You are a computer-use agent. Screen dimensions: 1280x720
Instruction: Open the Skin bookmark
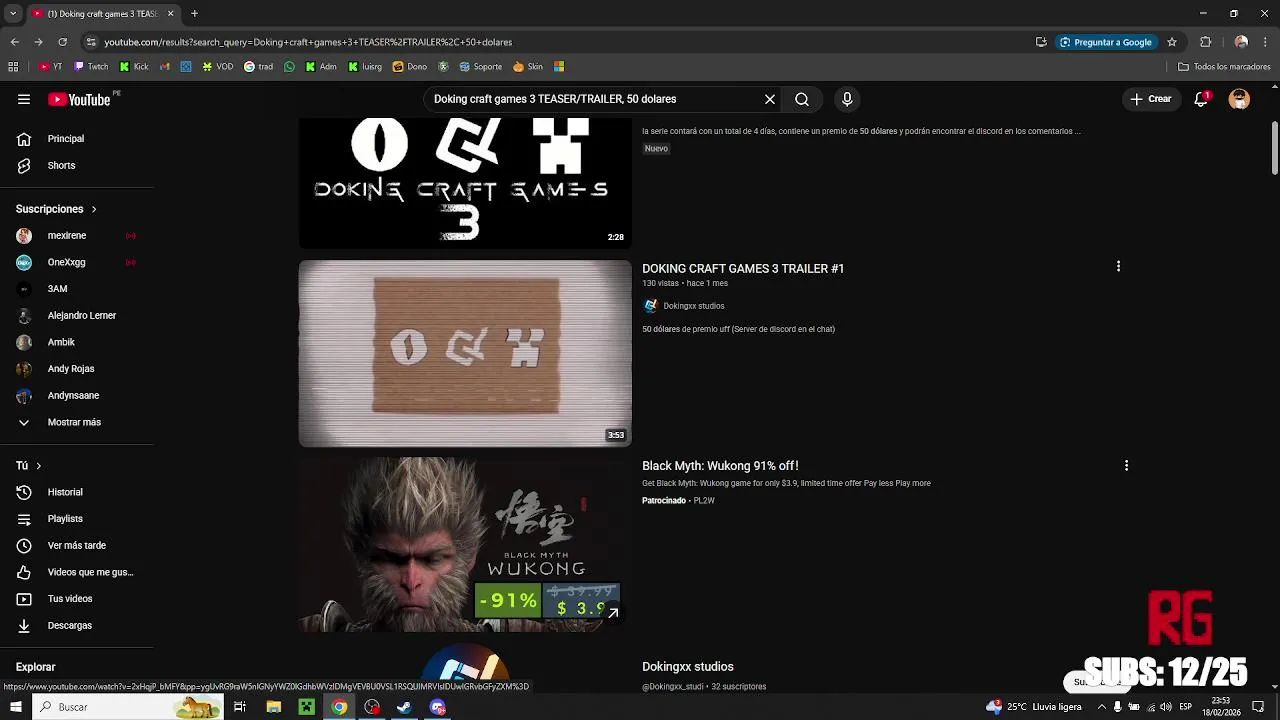(x=527, y=67)
